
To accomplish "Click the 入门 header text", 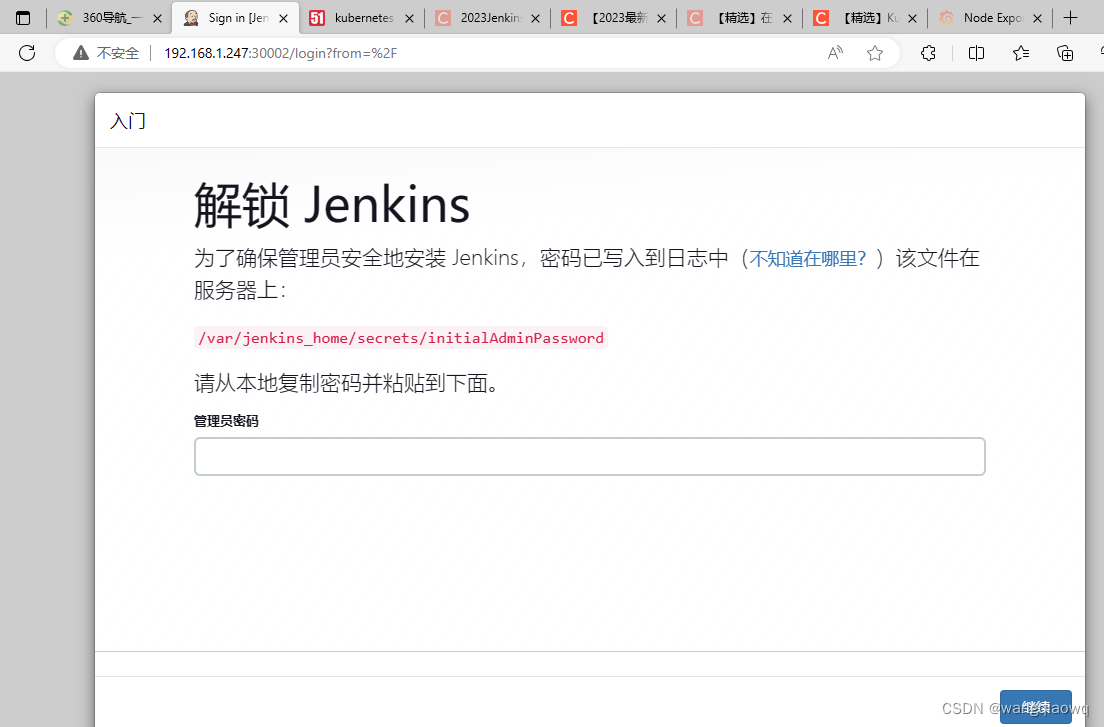I will point(128,121).
